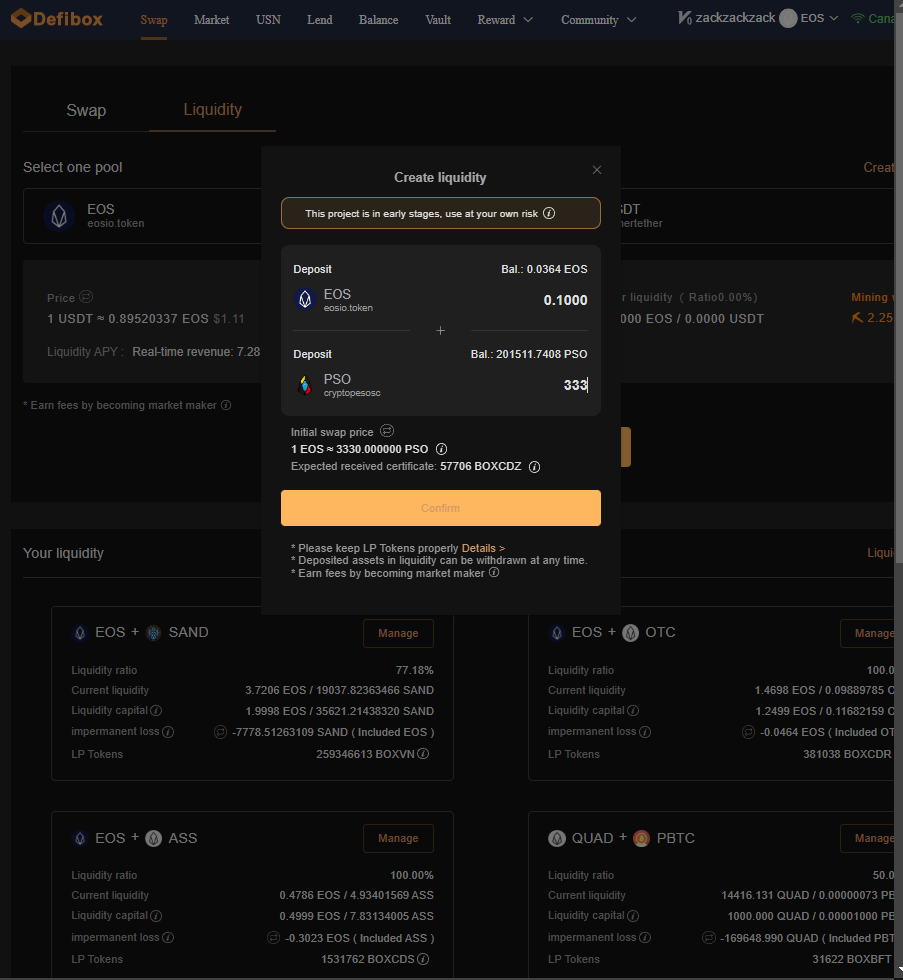
Task: Click the wallet icon before zackzackzack
Action: point(685,18)
